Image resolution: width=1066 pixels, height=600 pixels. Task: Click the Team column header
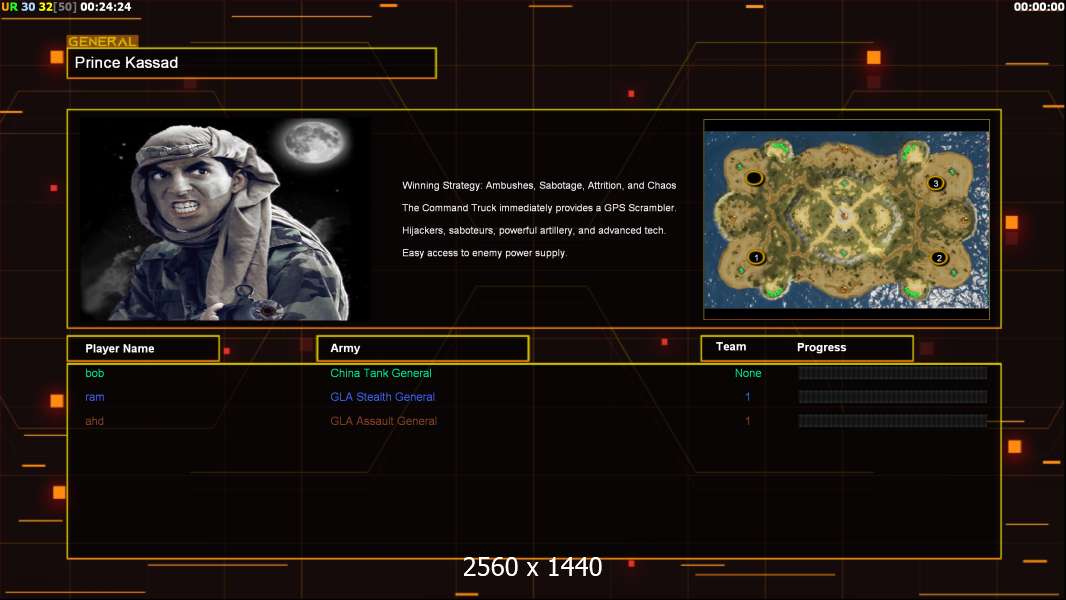pyautogui.click(x=731, y=347)
